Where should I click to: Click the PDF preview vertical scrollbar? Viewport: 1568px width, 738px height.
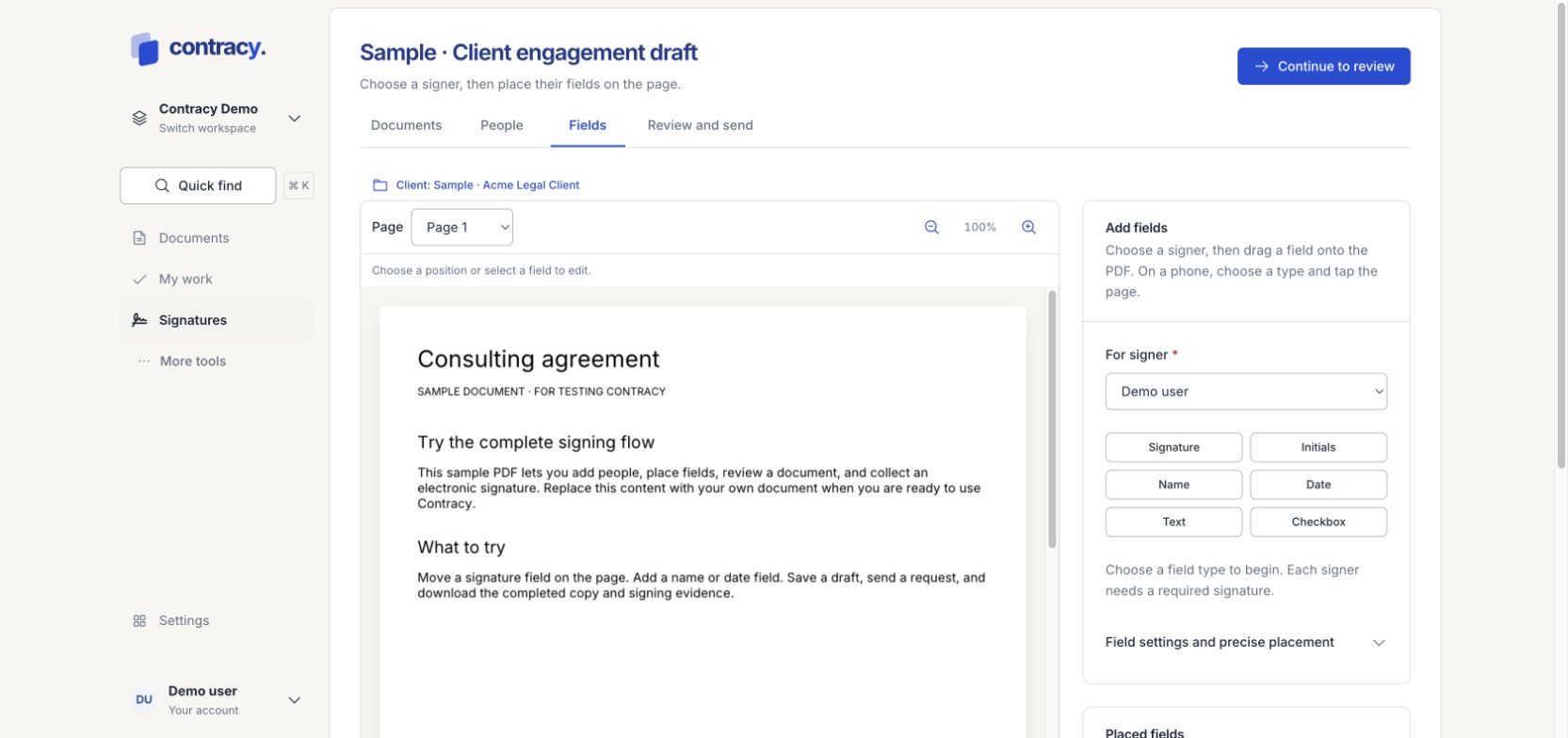1052,419
